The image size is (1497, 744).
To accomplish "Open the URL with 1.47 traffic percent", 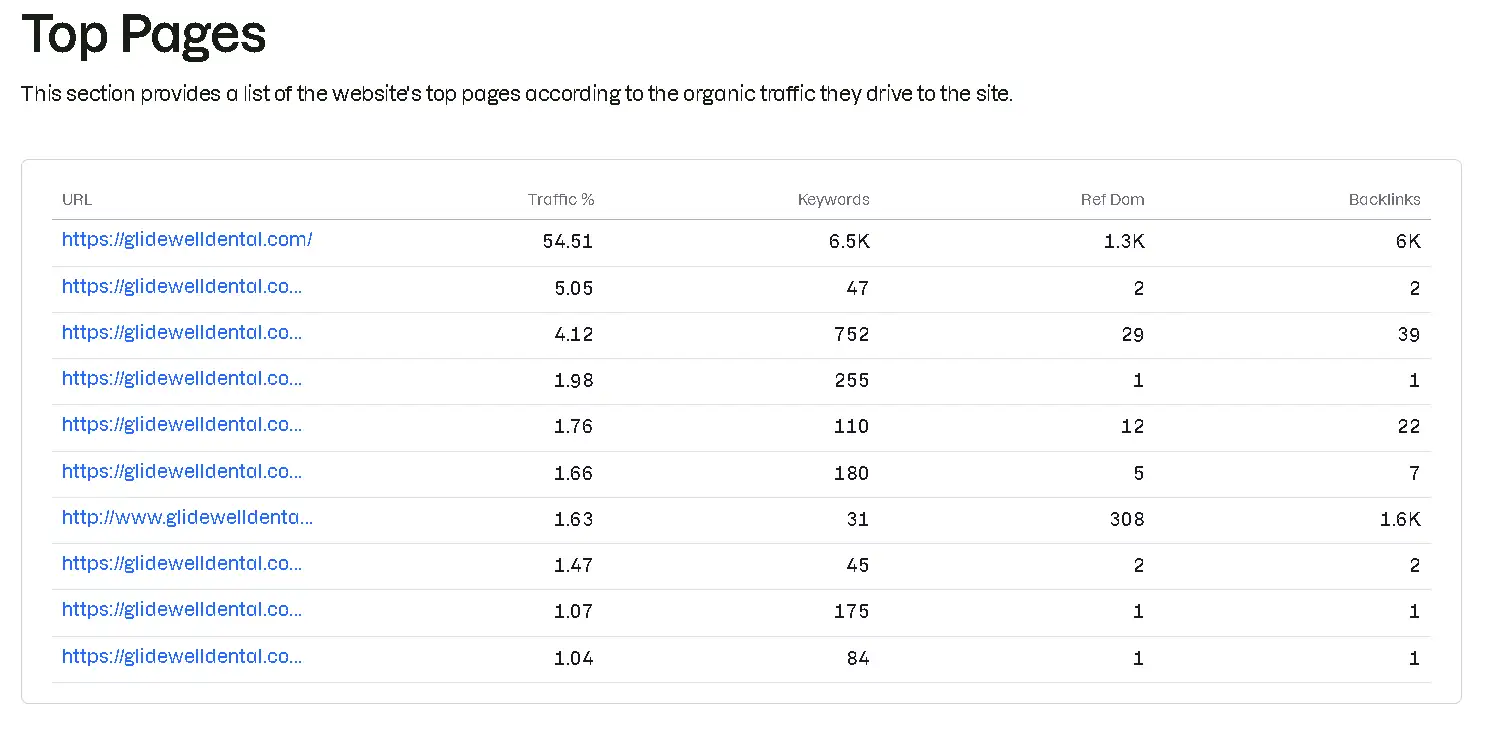I will [181, 564].
